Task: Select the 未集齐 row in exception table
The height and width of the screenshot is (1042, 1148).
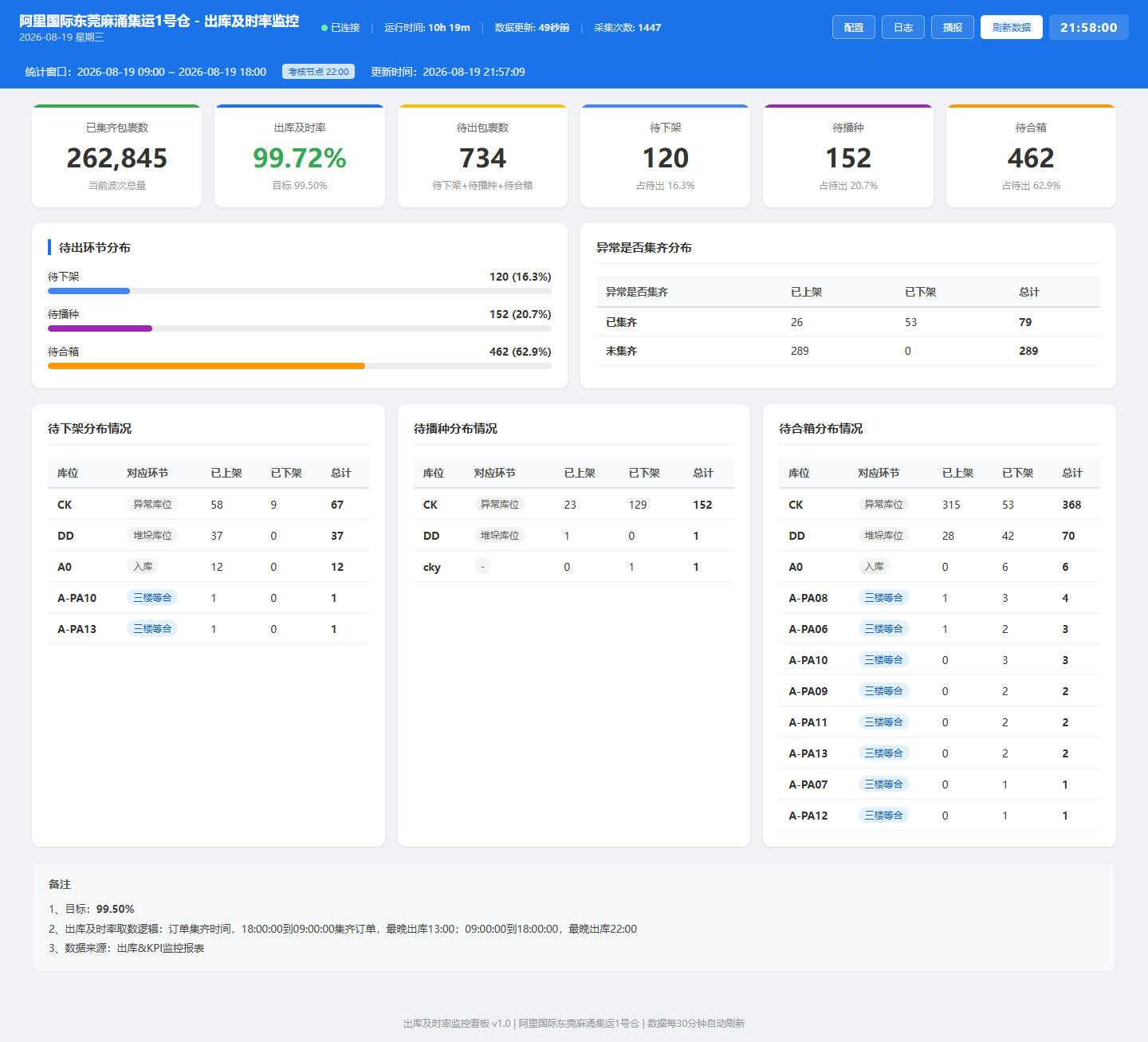Action: [x=848, y=351]
